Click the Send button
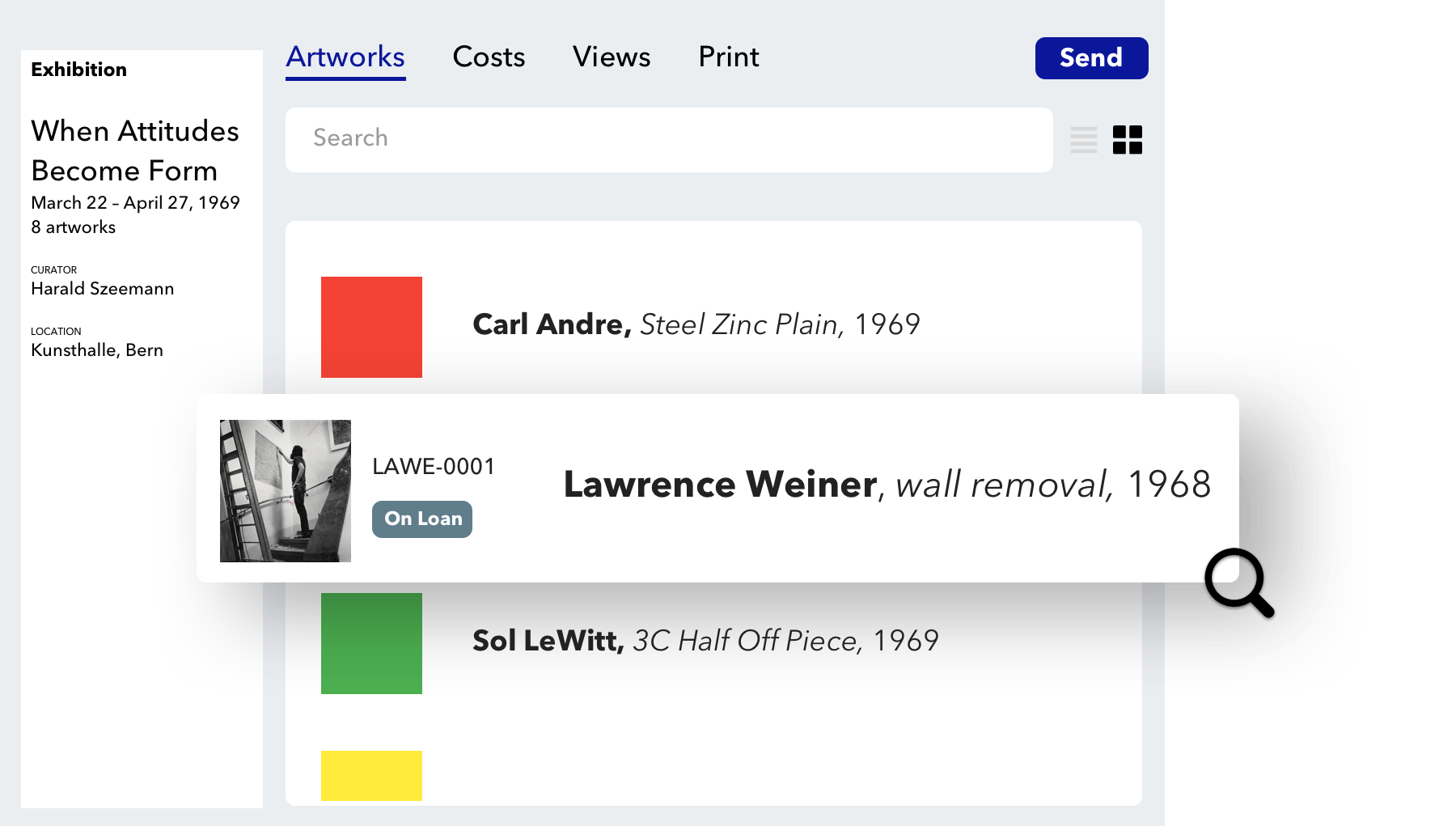The height and width of the screenshot is (826, 1456). (1091, 58)
